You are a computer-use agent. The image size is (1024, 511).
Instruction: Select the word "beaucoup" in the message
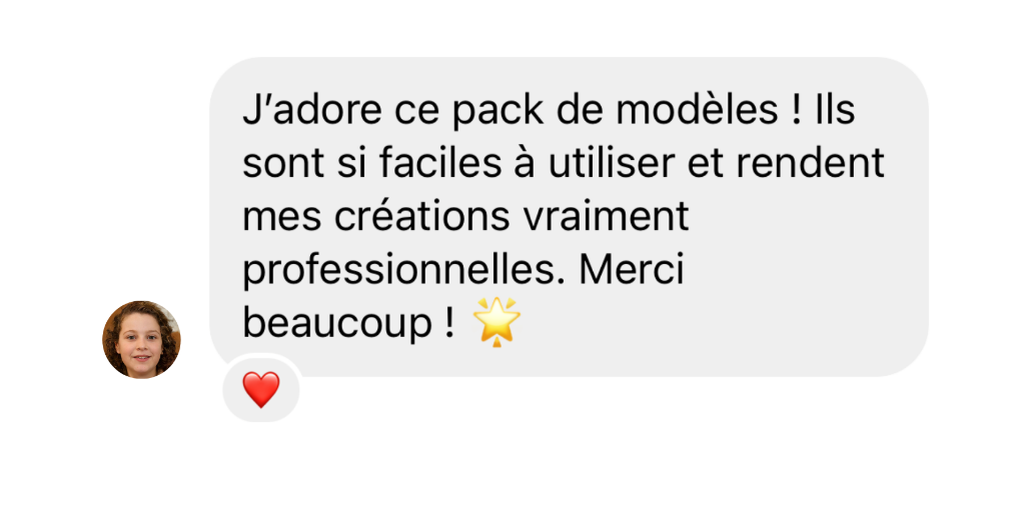pos(337,325)
